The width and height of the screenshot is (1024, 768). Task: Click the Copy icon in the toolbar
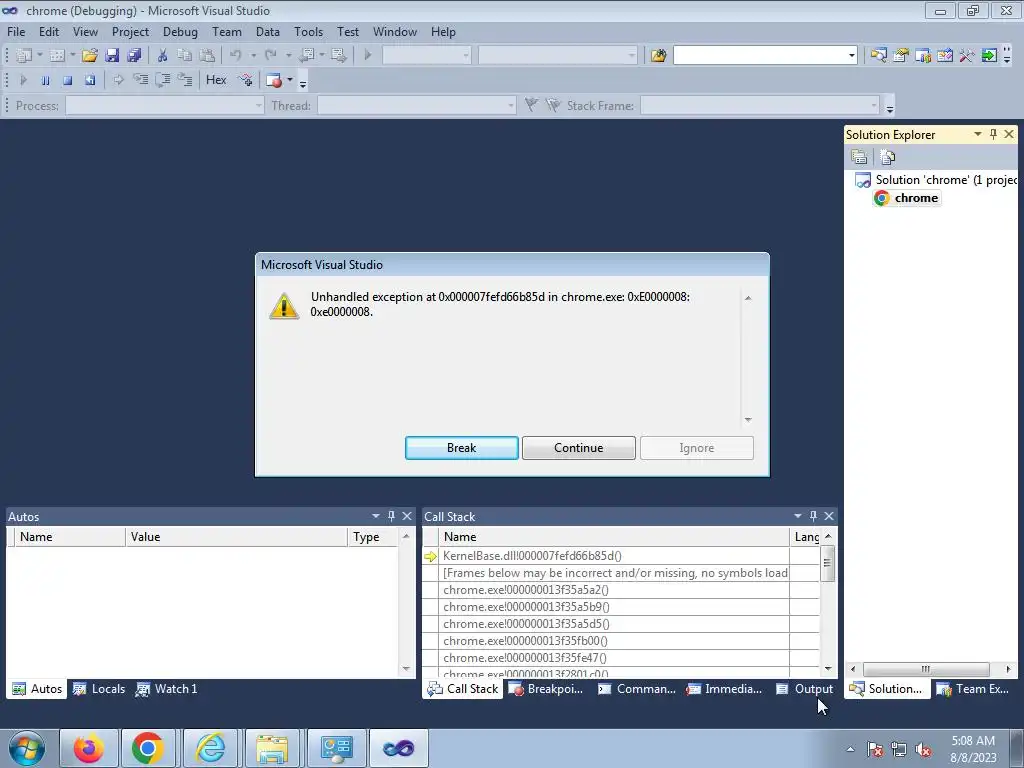(x=185, y=56)
